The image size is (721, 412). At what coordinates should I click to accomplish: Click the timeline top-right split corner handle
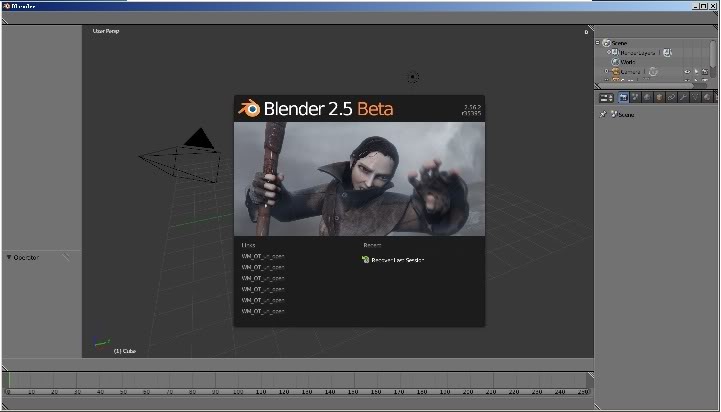[590, 375]
